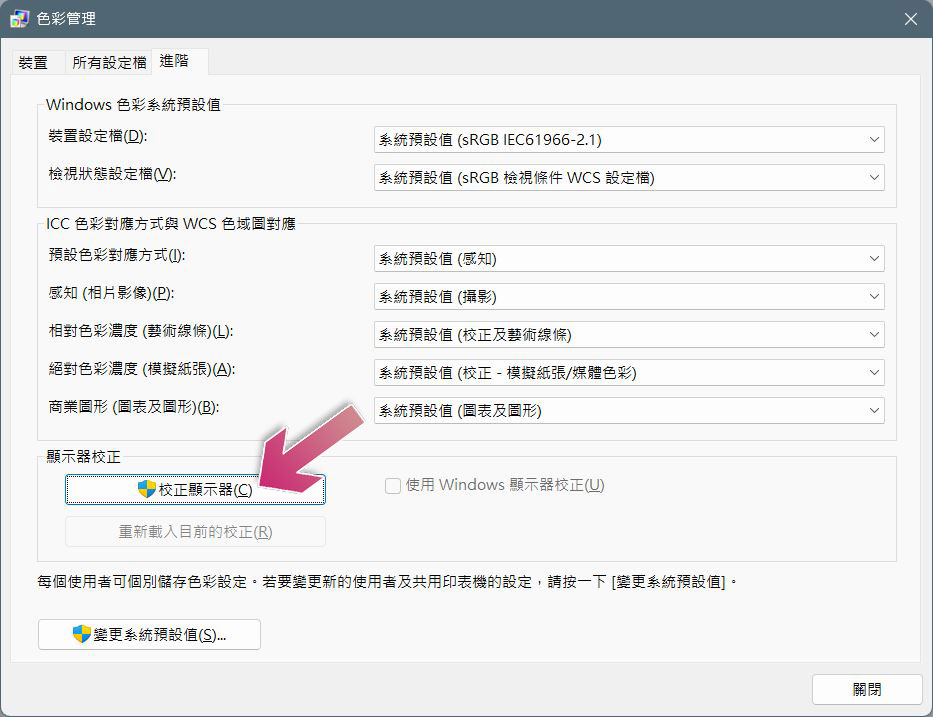The height and width of the screenshot is (717, 933).
Task: Click the 色彩管理 window title text
Action: (x=66, y=19)
